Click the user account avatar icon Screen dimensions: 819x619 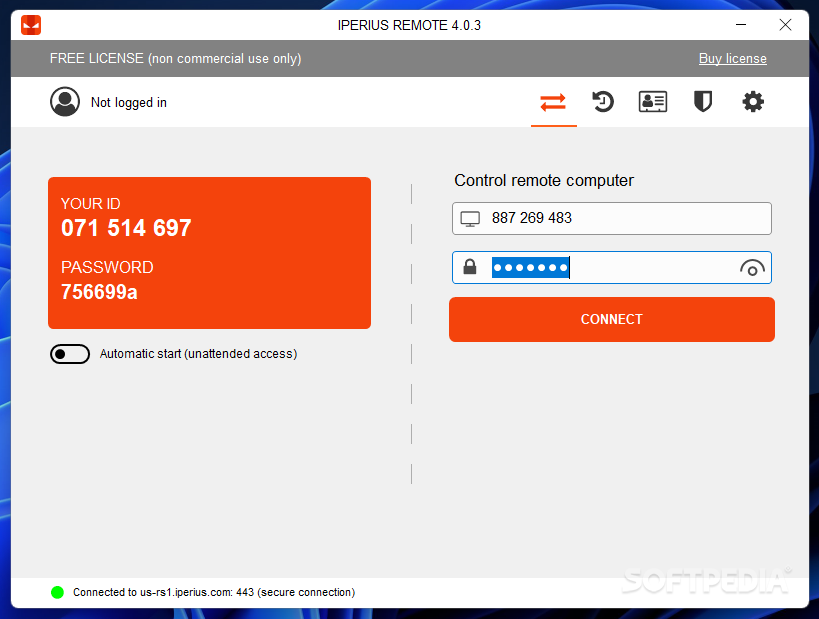65,101
